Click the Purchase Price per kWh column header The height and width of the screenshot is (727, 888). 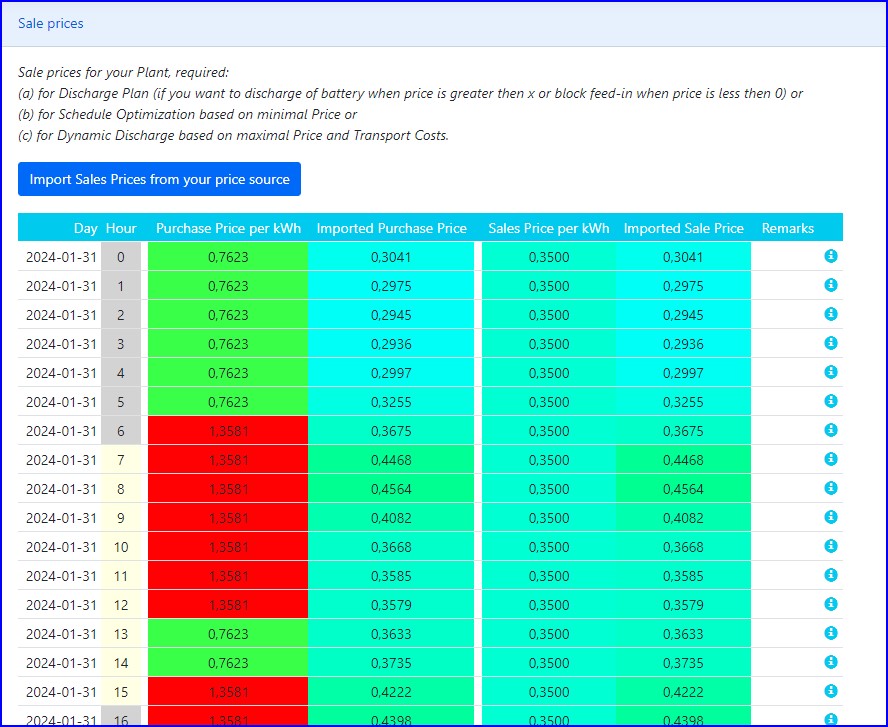click(x=228, y=228)
